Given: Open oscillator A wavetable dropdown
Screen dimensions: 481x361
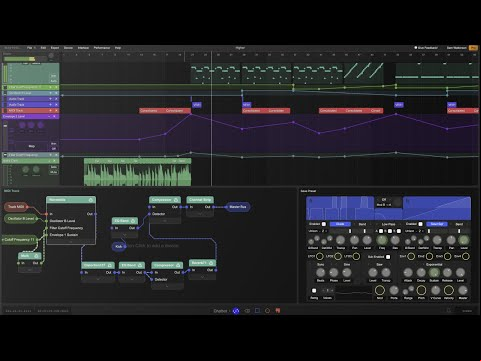Looking at the screenshot, I should pos(340,224).
